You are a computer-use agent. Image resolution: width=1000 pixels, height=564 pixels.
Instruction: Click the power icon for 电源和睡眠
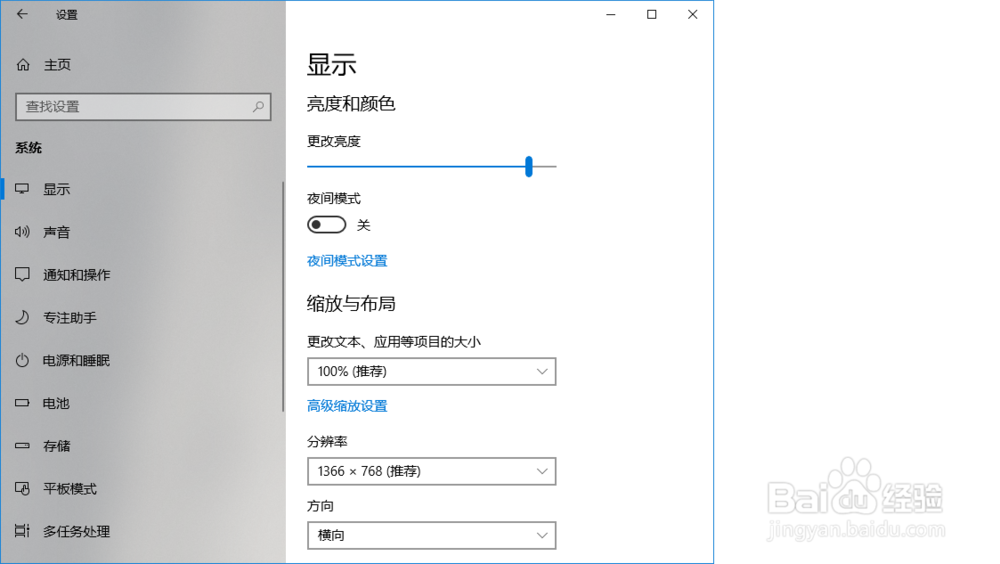point(22,360)
